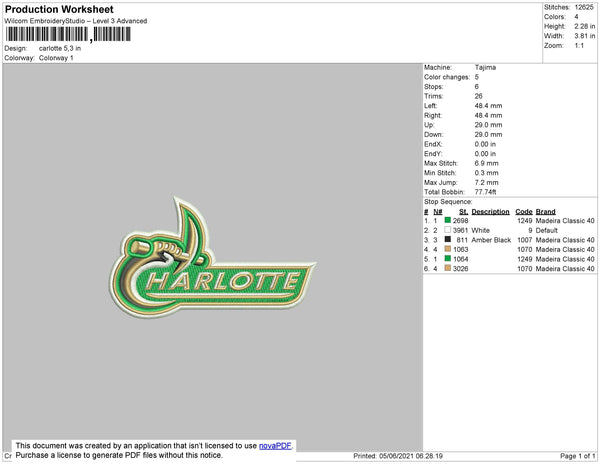This screenshot has height=464, width=600.
Task: Click the Amber Black swatch for stop 3
Action: click(447, 239)
